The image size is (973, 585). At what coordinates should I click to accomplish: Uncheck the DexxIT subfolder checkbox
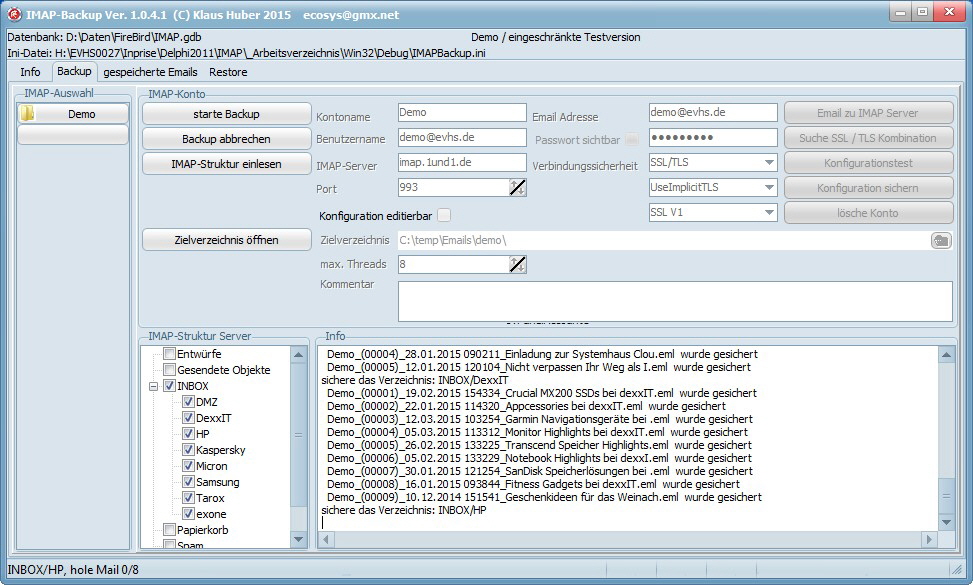188,418
